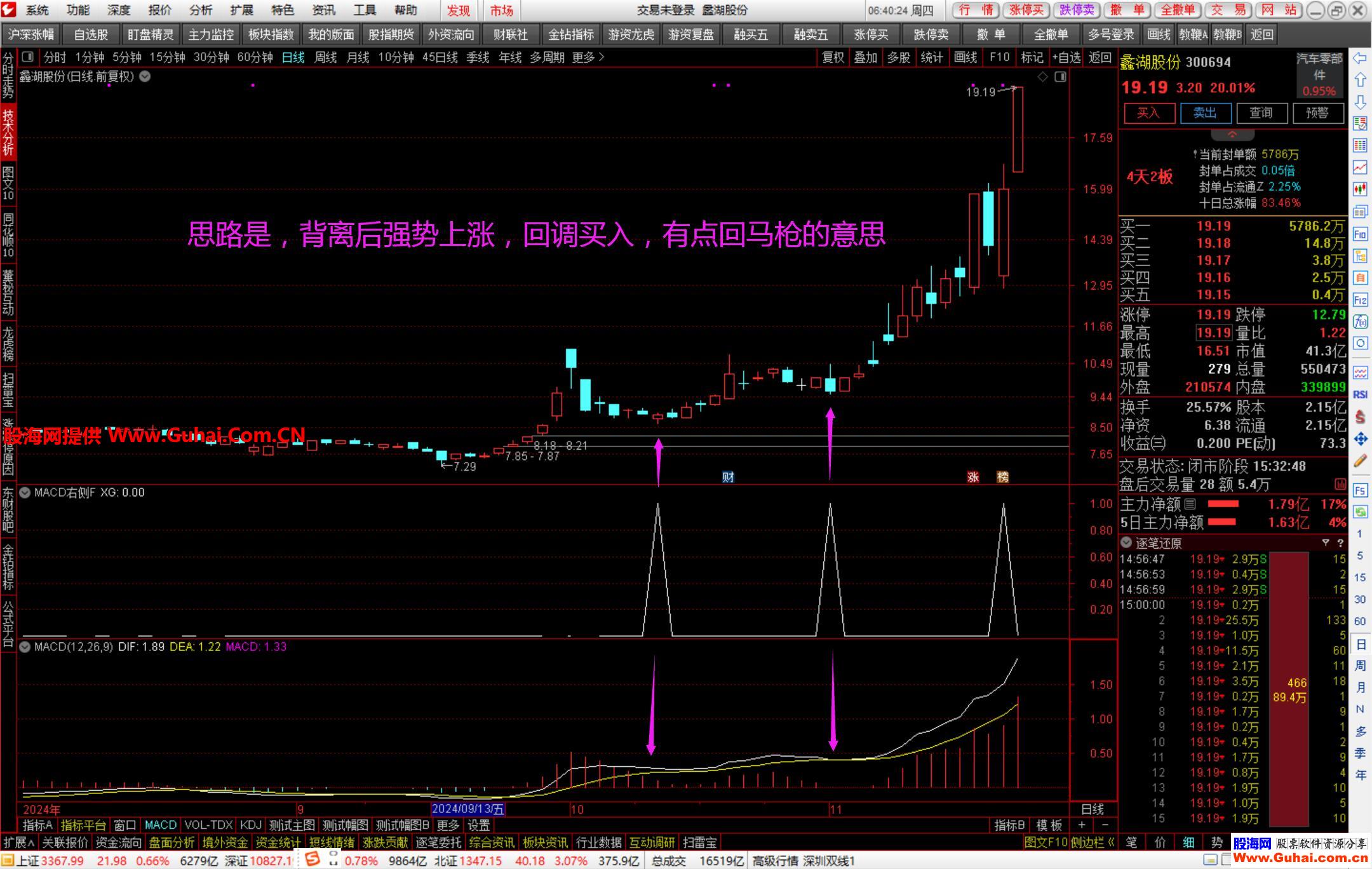This screenshot has height=869, width=1372.
Task: Open dropdown beside 逐笔还原 header
Action: [x=1127, y=542]
